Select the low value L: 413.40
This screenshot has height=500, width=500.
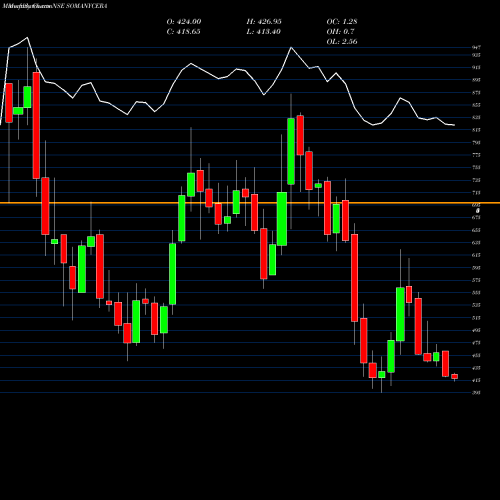click(263, 31)
